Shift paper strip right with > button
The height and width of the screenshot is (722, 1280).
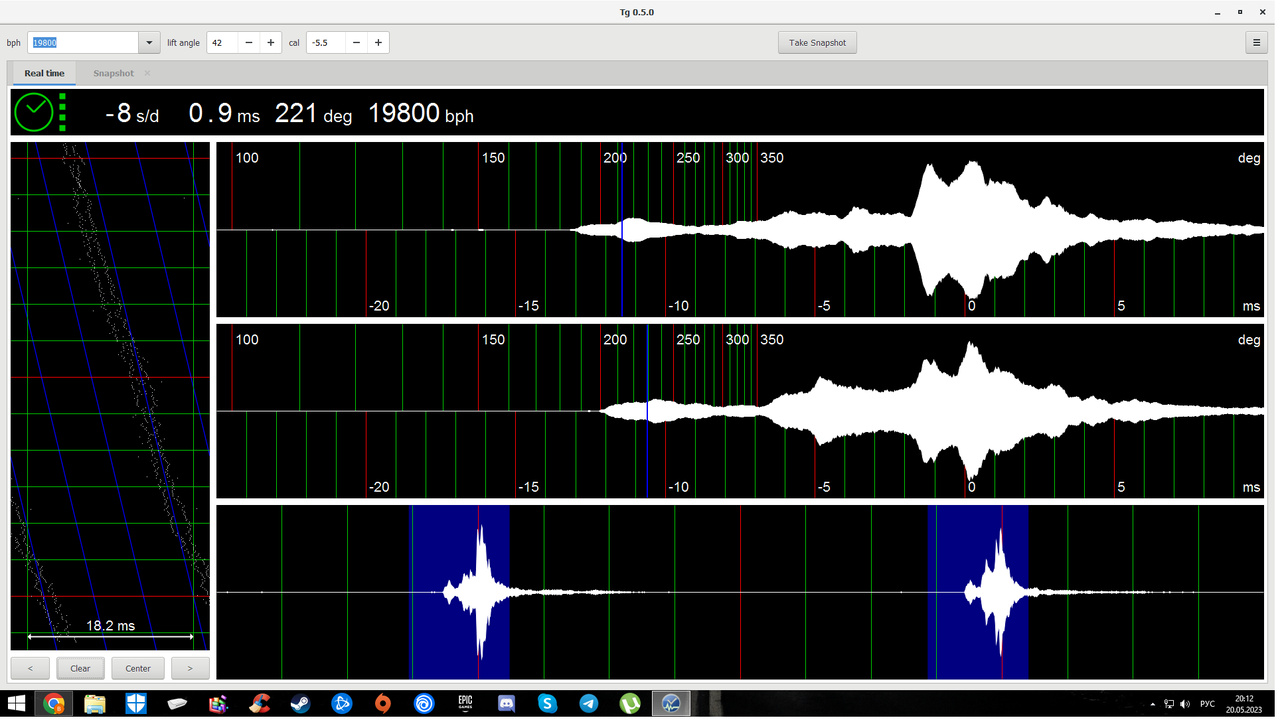pyautogui.click(x=190, y=669)
